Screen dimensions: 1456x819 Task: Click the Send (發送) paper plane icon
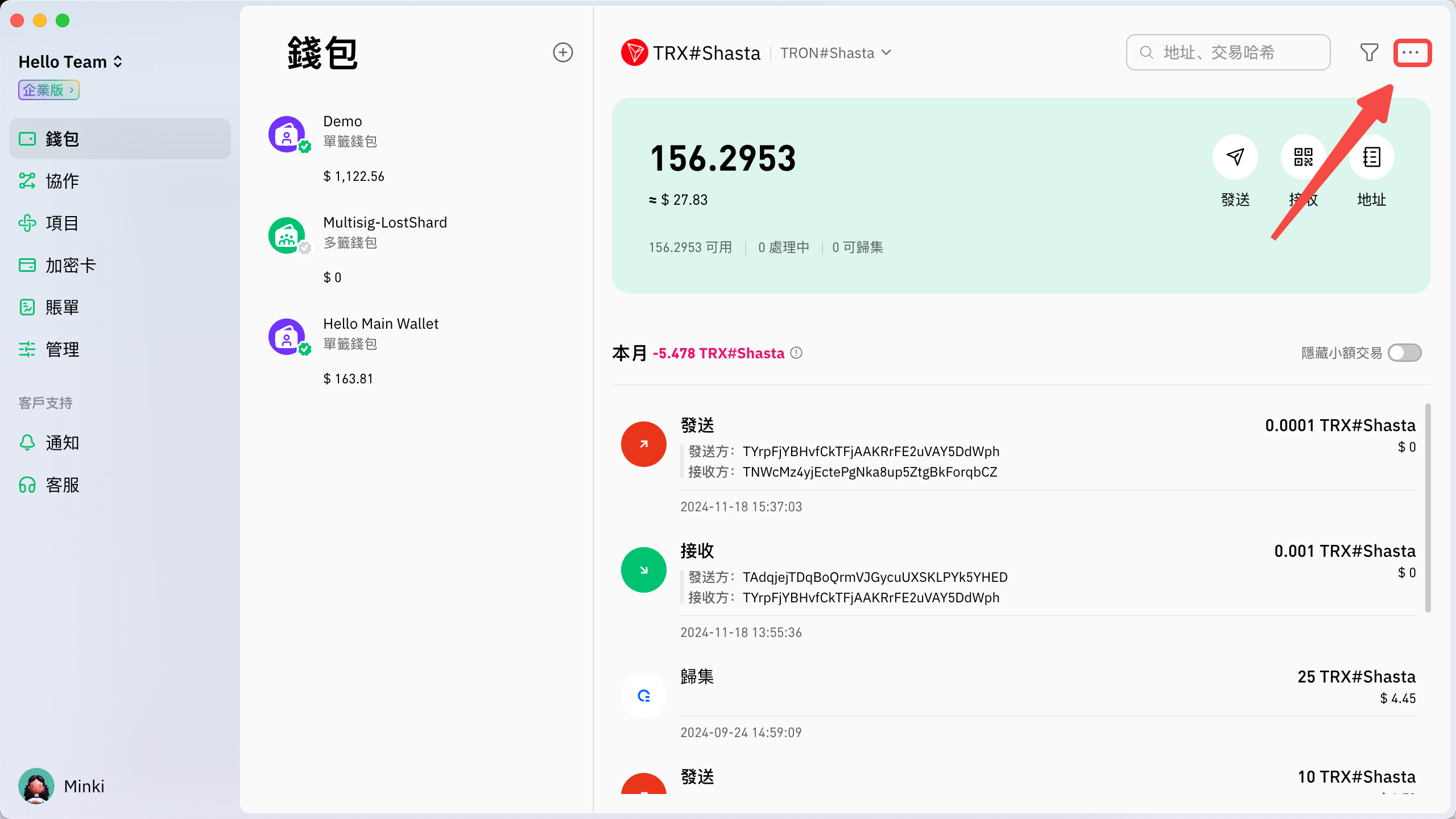coord(1235,157)
